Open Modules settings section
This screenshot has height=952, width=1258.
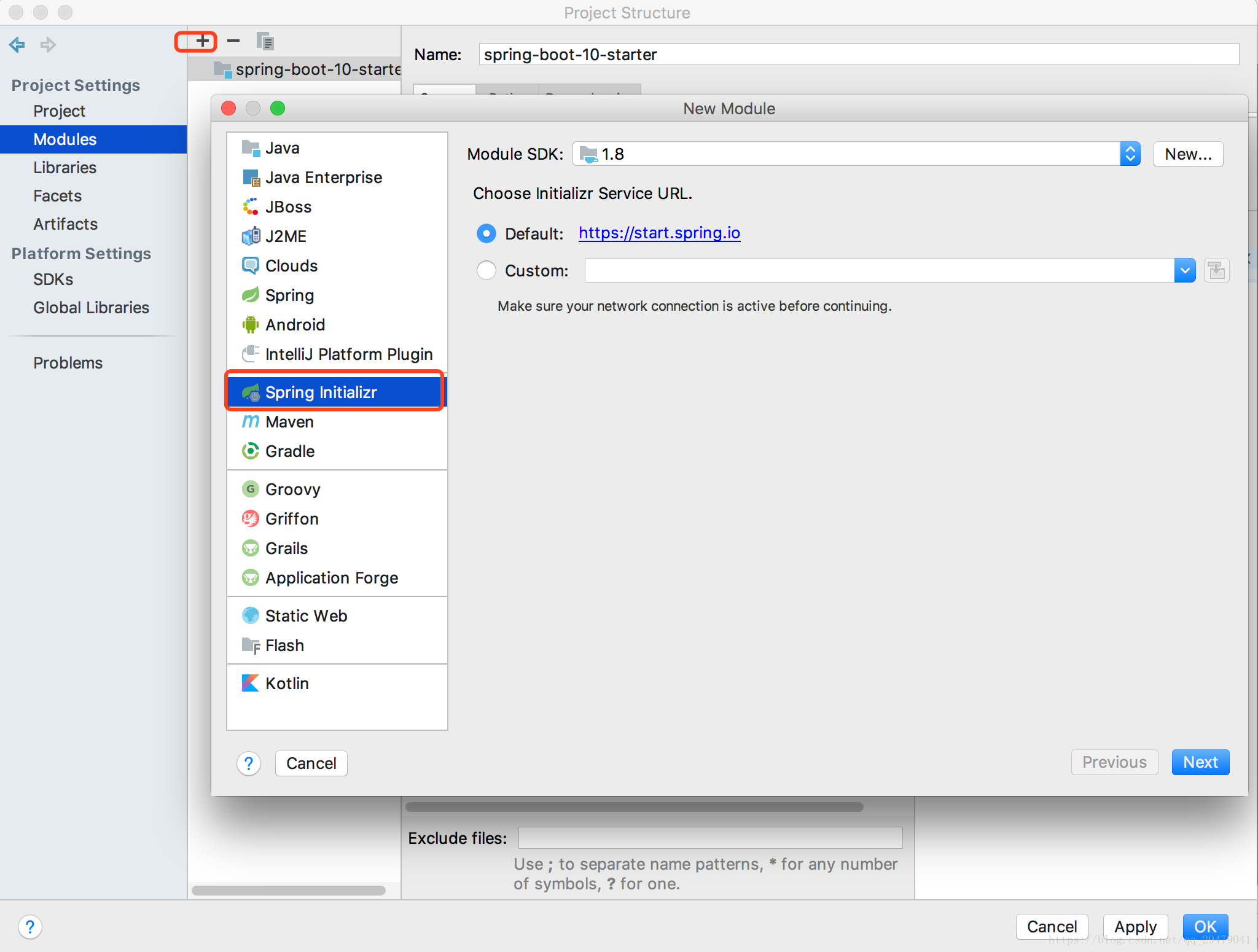[x=93, y=139]
